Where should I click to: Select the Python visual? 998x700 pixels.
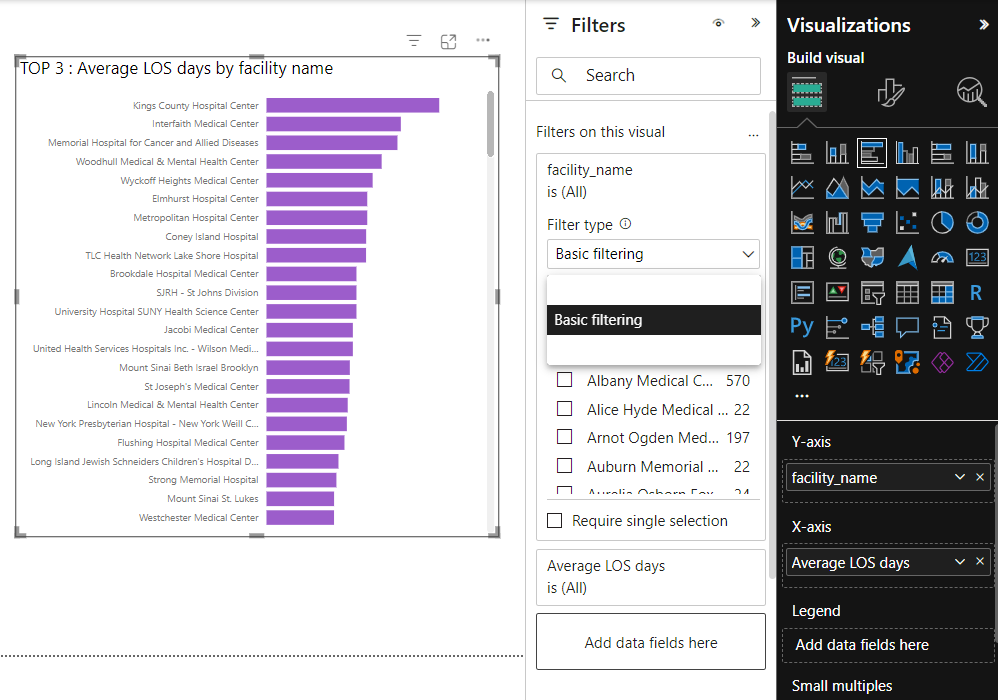[801, 328]
